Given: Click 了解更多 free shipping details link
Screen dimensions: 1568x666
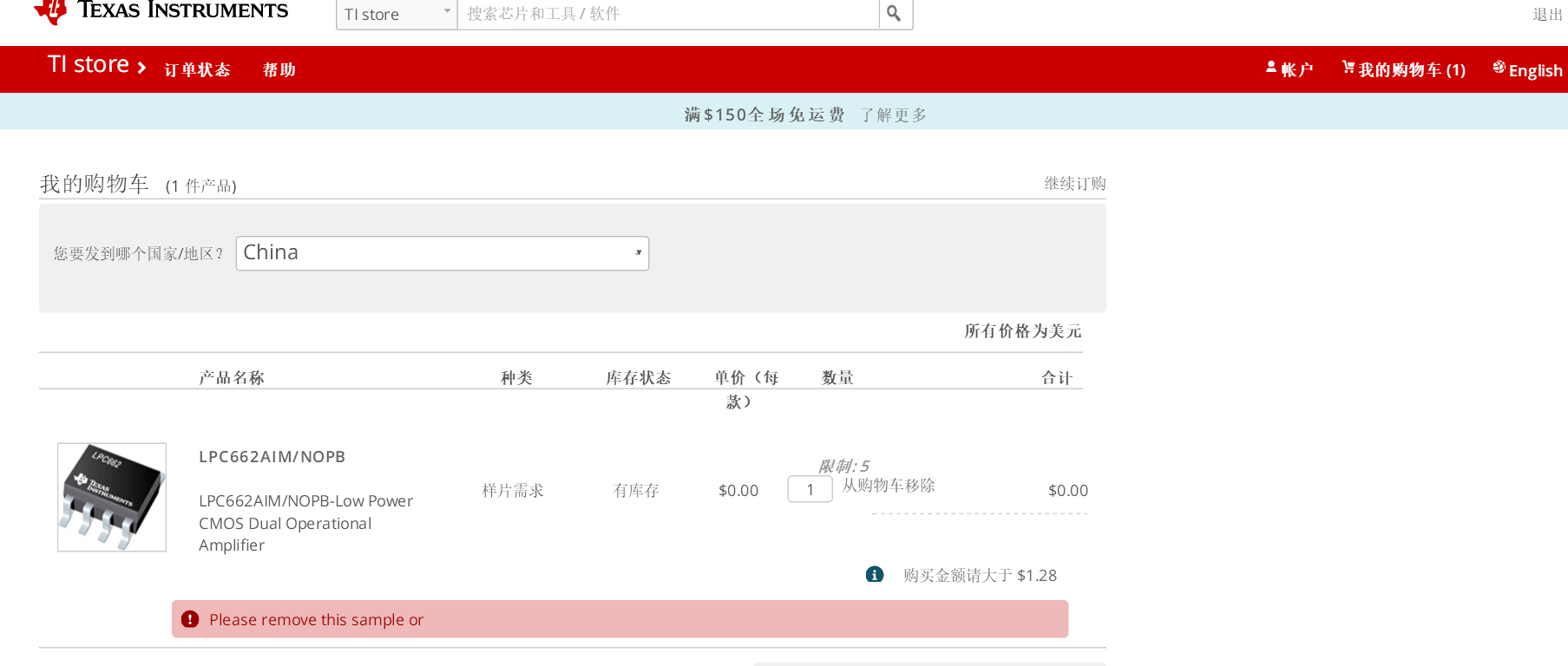Looking at the screenshot, I should coord(894,115).
